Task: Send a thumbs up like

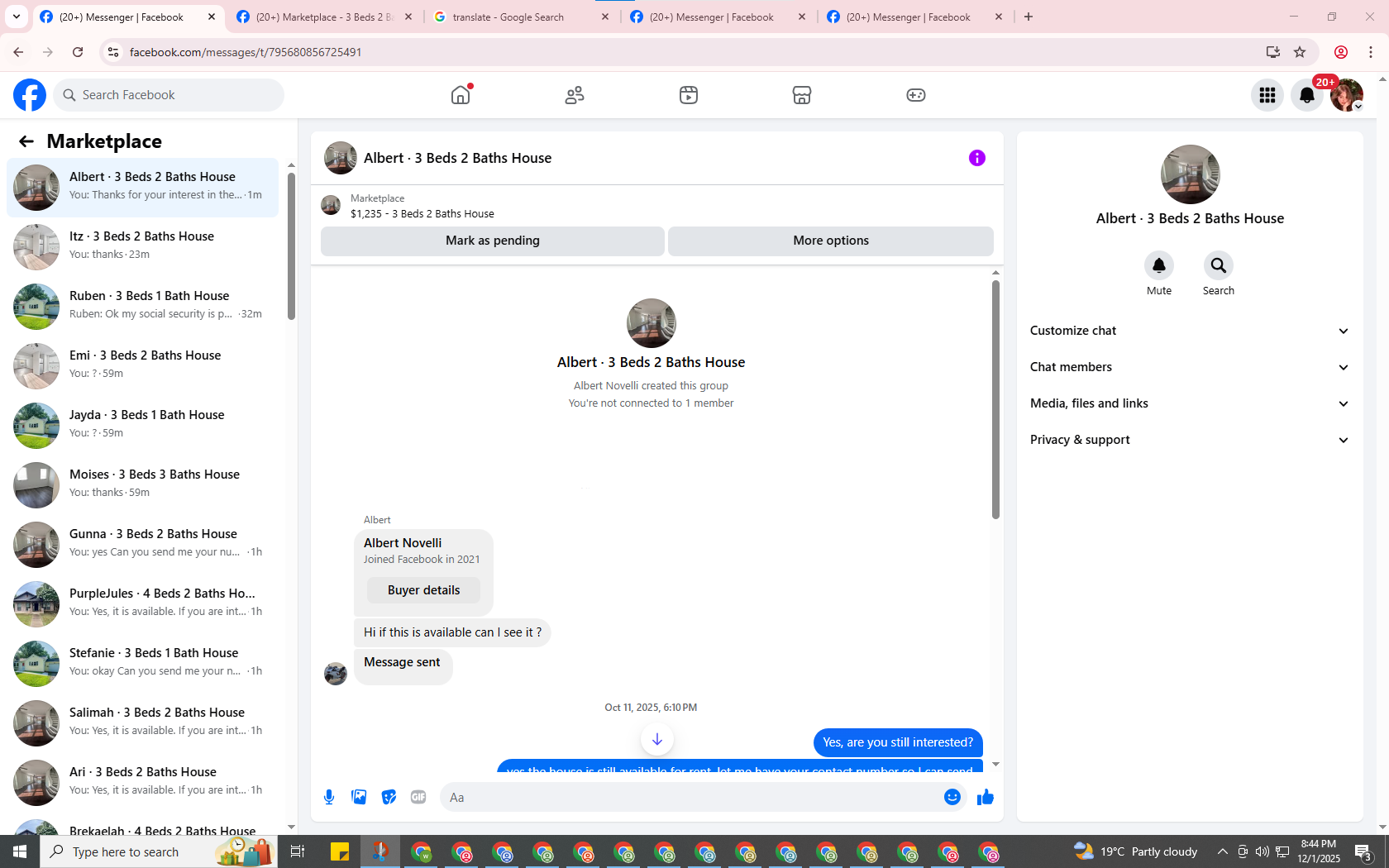Action: click(x=986, y=797)
